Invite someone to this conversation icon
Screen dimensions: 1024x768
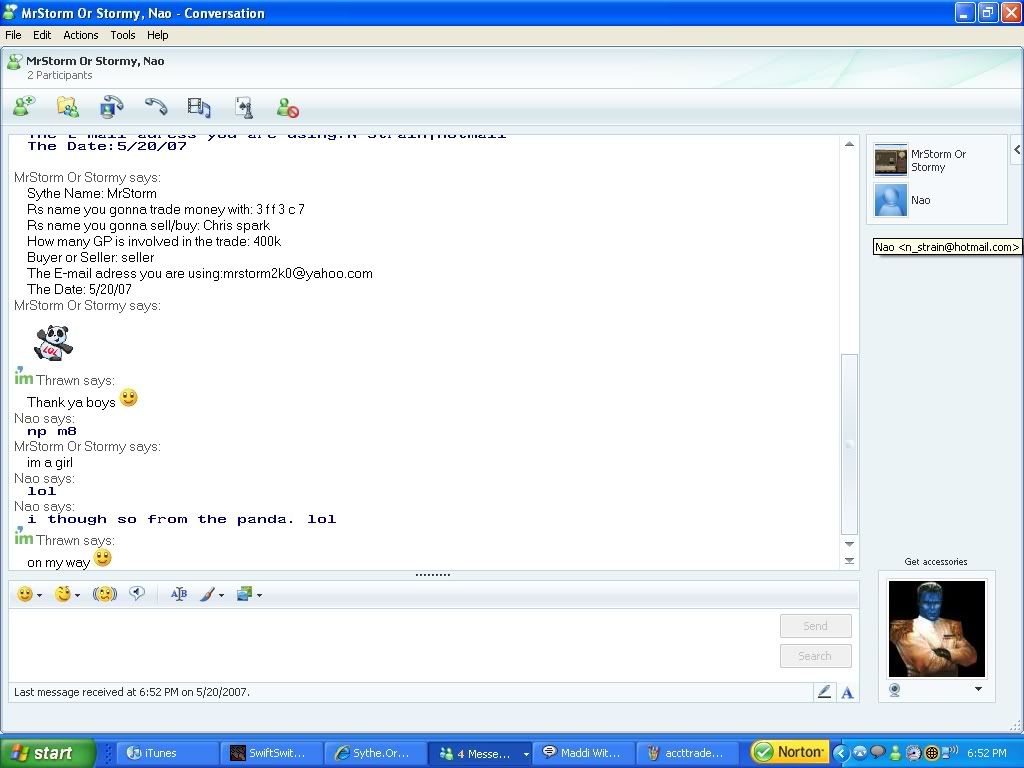click(x=24, y=106)
